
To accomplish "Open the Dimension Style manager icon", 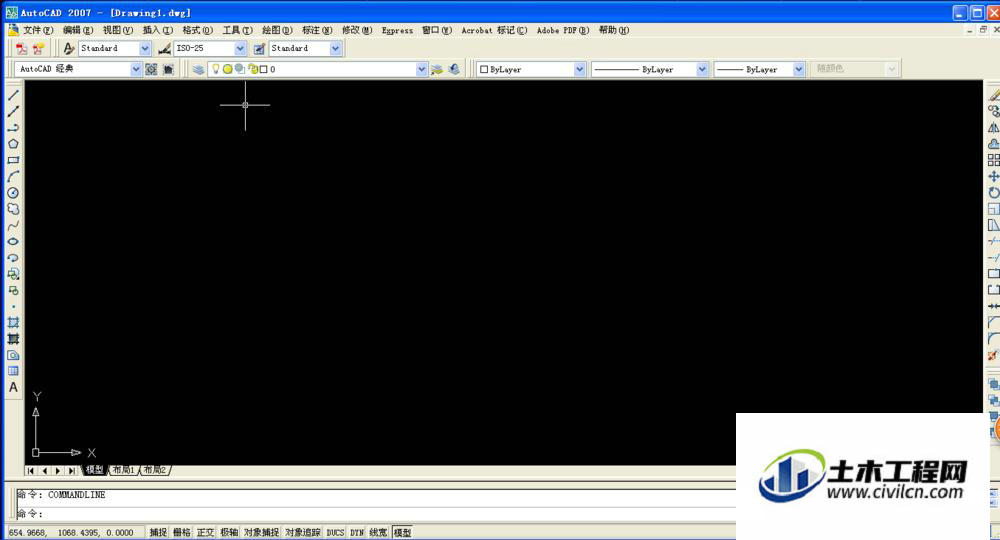I will coord(165,48).
